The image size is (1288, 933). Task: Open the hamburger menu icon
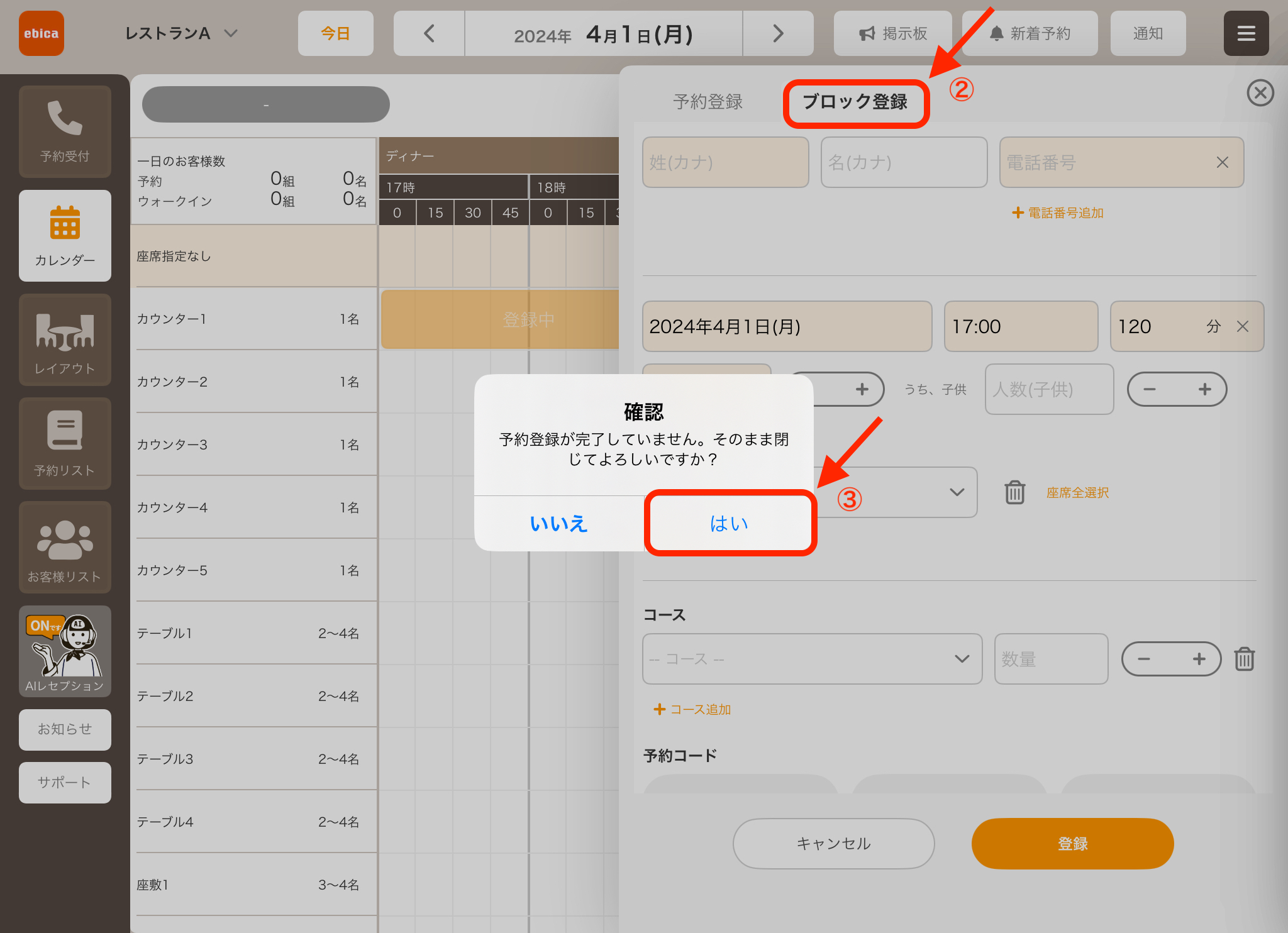[1246, 33]
